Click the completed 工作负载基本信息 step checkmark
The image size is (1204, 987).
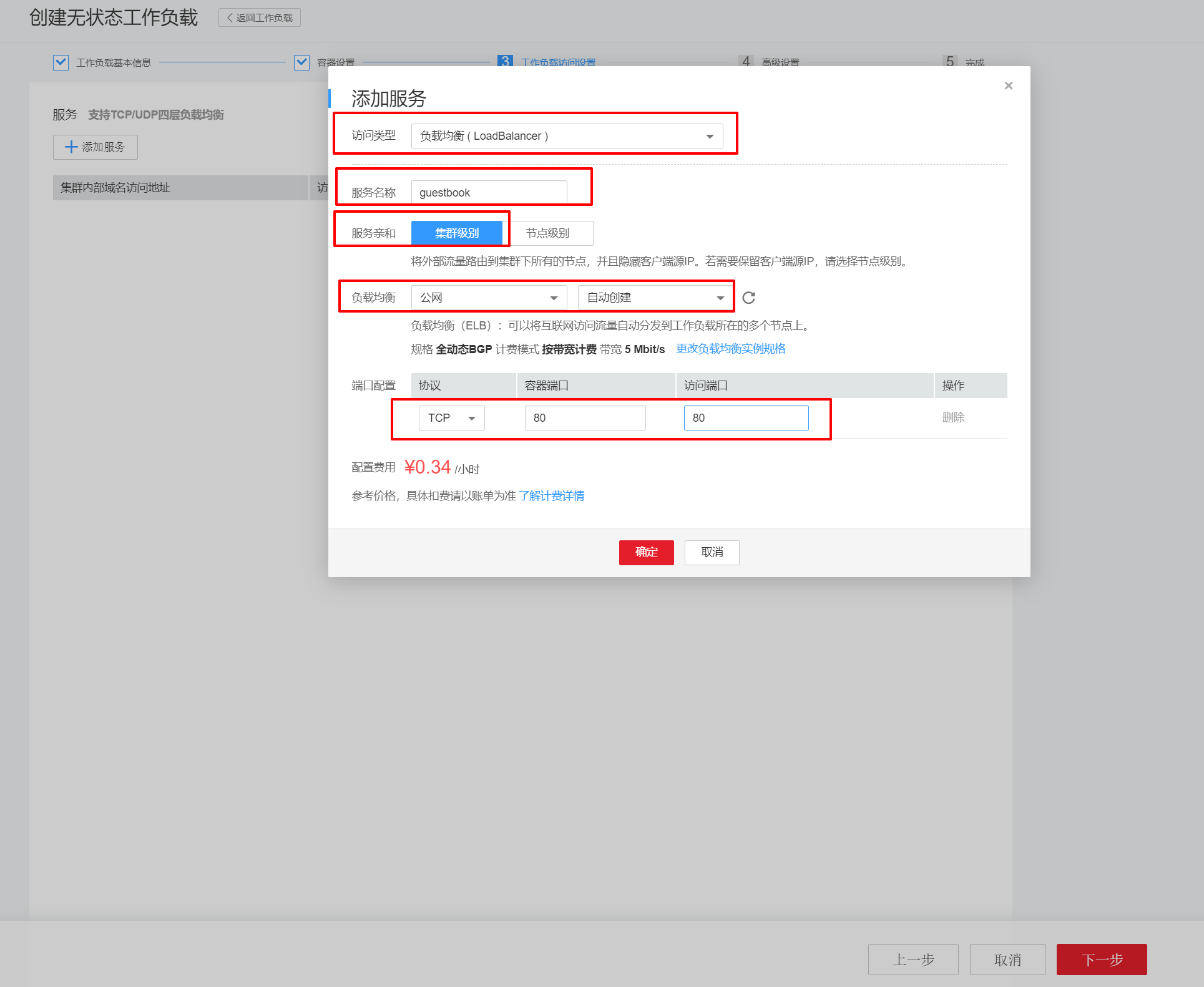(x=61, y=62)
